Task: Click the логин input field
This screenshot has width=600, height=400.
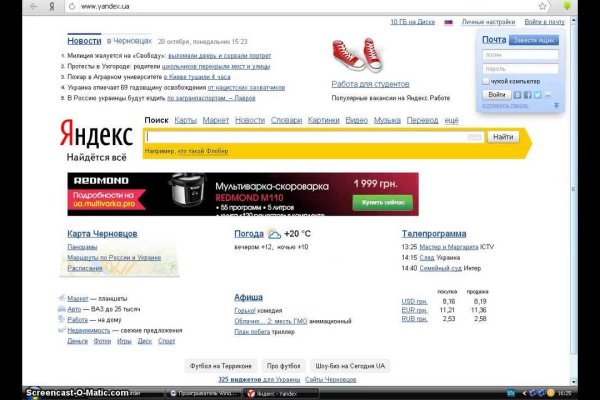Action: pyautogui.click(x=518, y=54)
